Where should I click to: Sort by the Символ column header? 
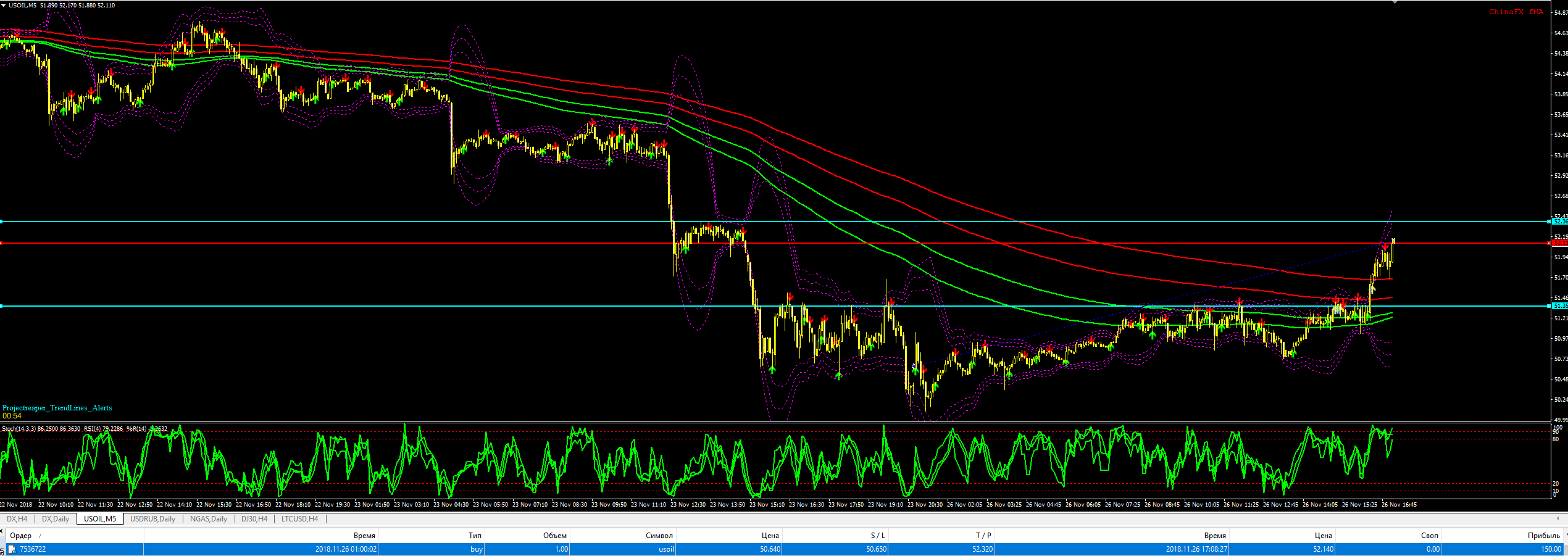(x=623, y=536)
